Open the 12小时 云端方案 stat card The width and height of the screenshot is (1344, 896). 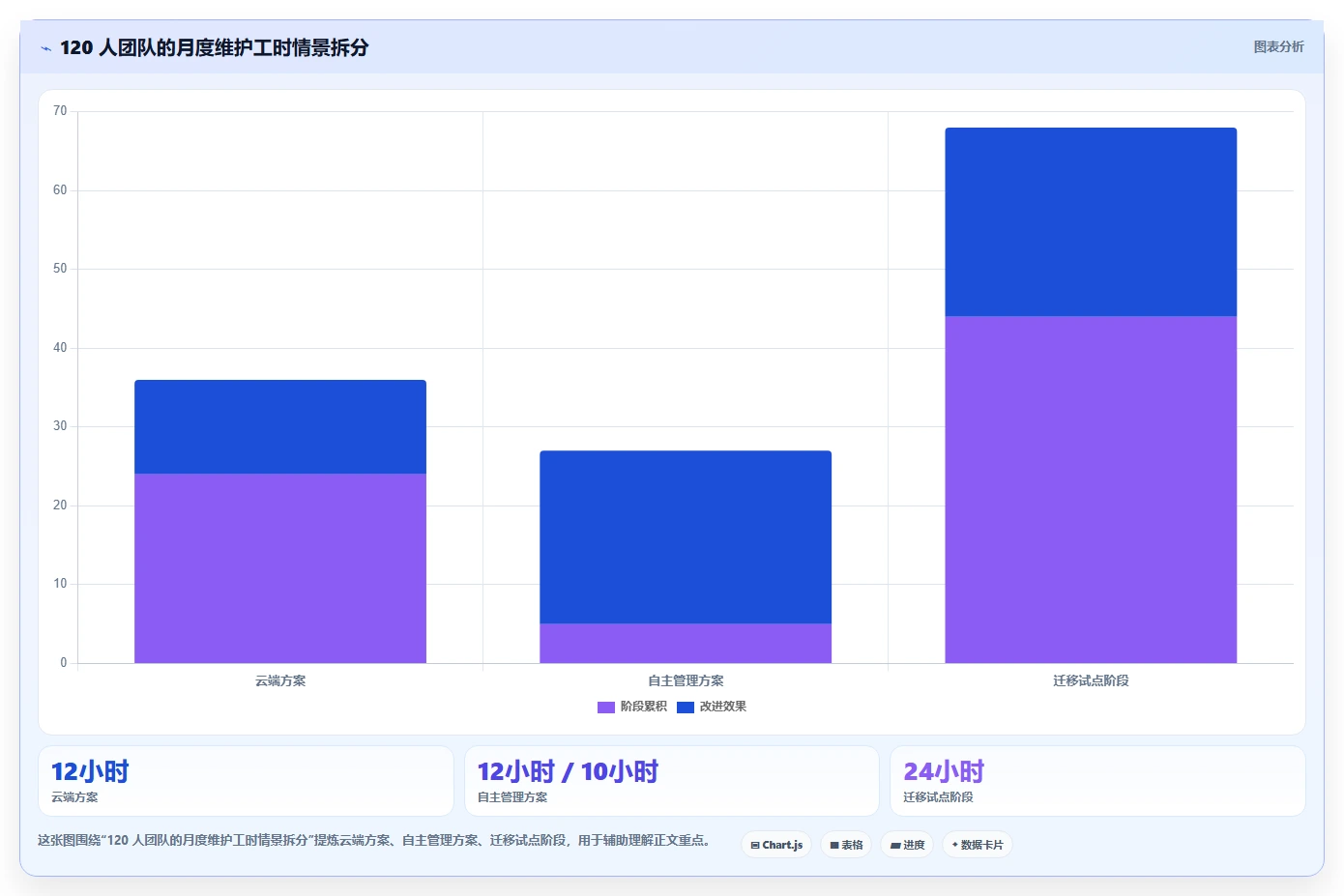[246, 781]
